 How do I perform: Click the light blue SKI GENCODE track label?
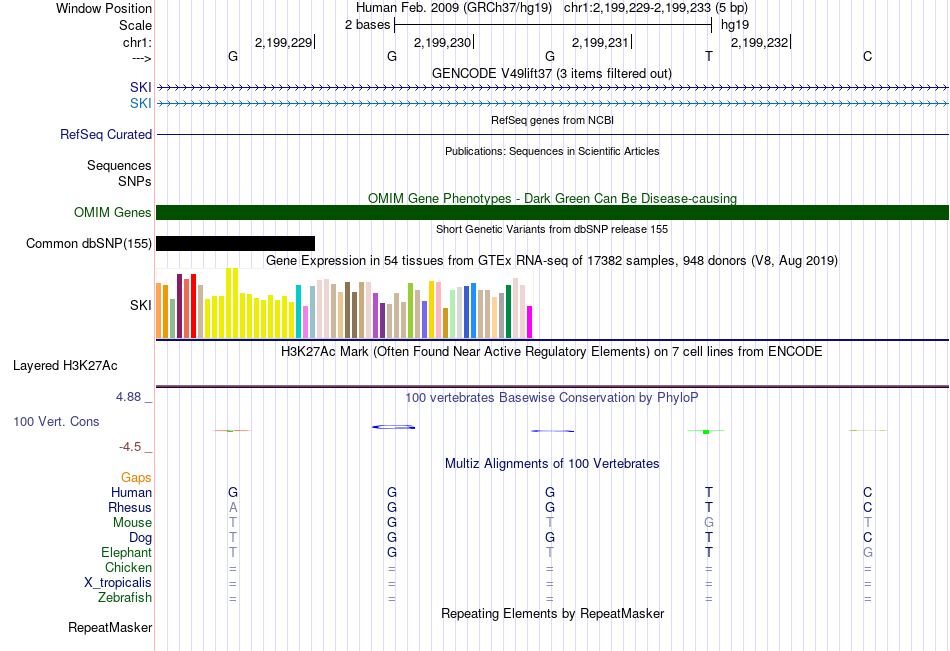pos(141,104)
